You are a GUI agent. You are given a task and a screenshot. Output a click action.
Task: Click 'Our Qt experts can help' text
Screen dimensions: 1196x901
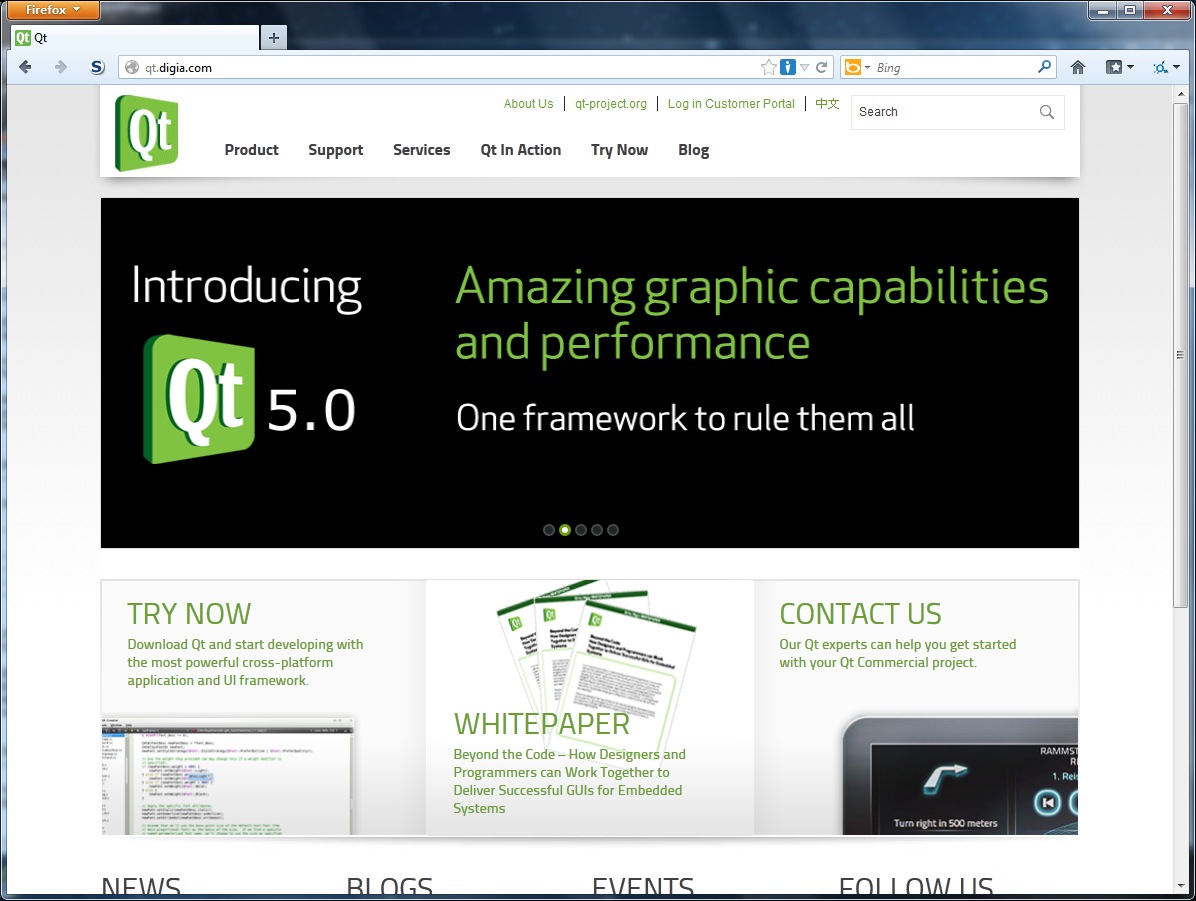898,653
